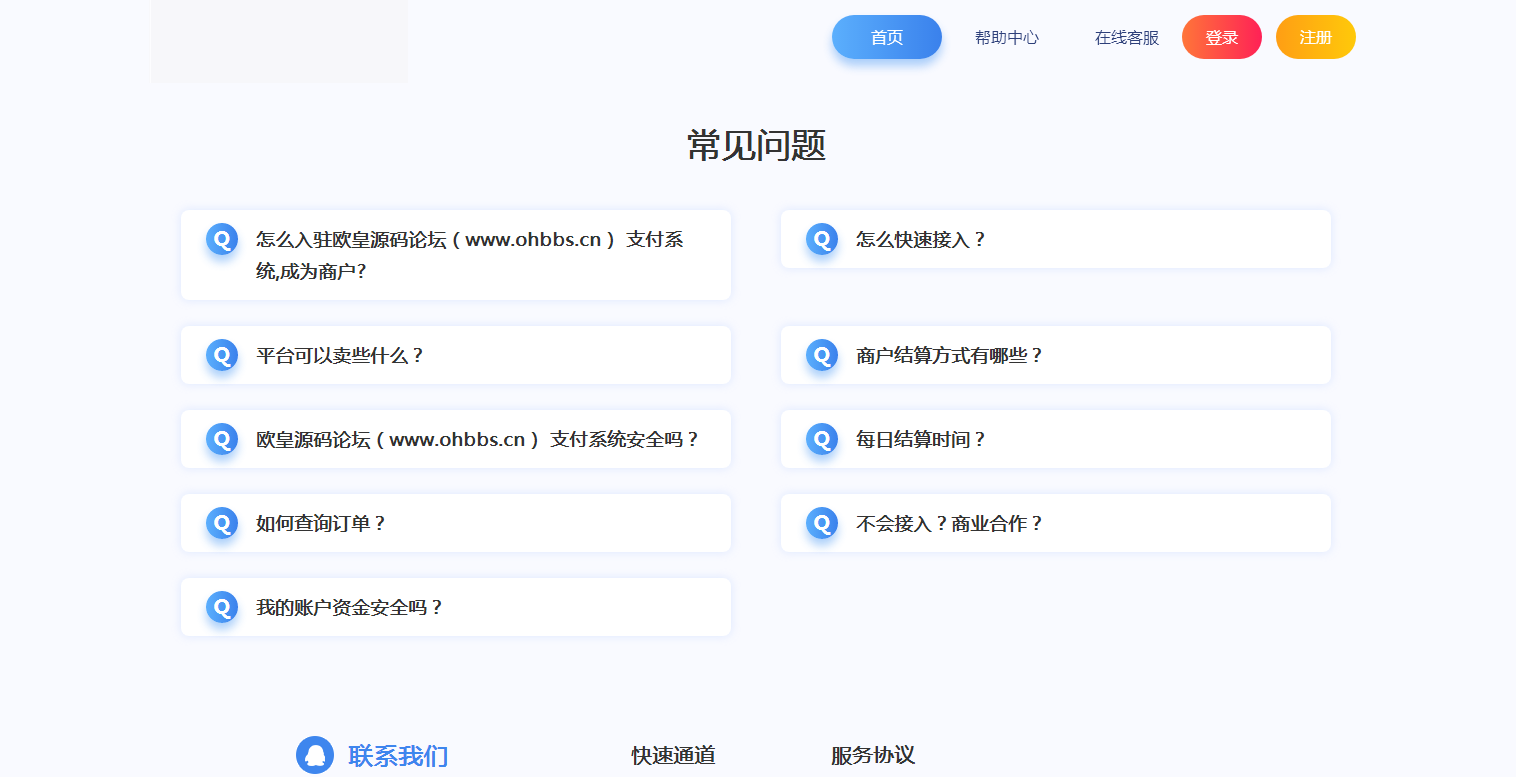Click the Q icon beside 平台可以卖些什么 question
The height and width of the screenshot is (777, 1516).
[x=221, y=354]
